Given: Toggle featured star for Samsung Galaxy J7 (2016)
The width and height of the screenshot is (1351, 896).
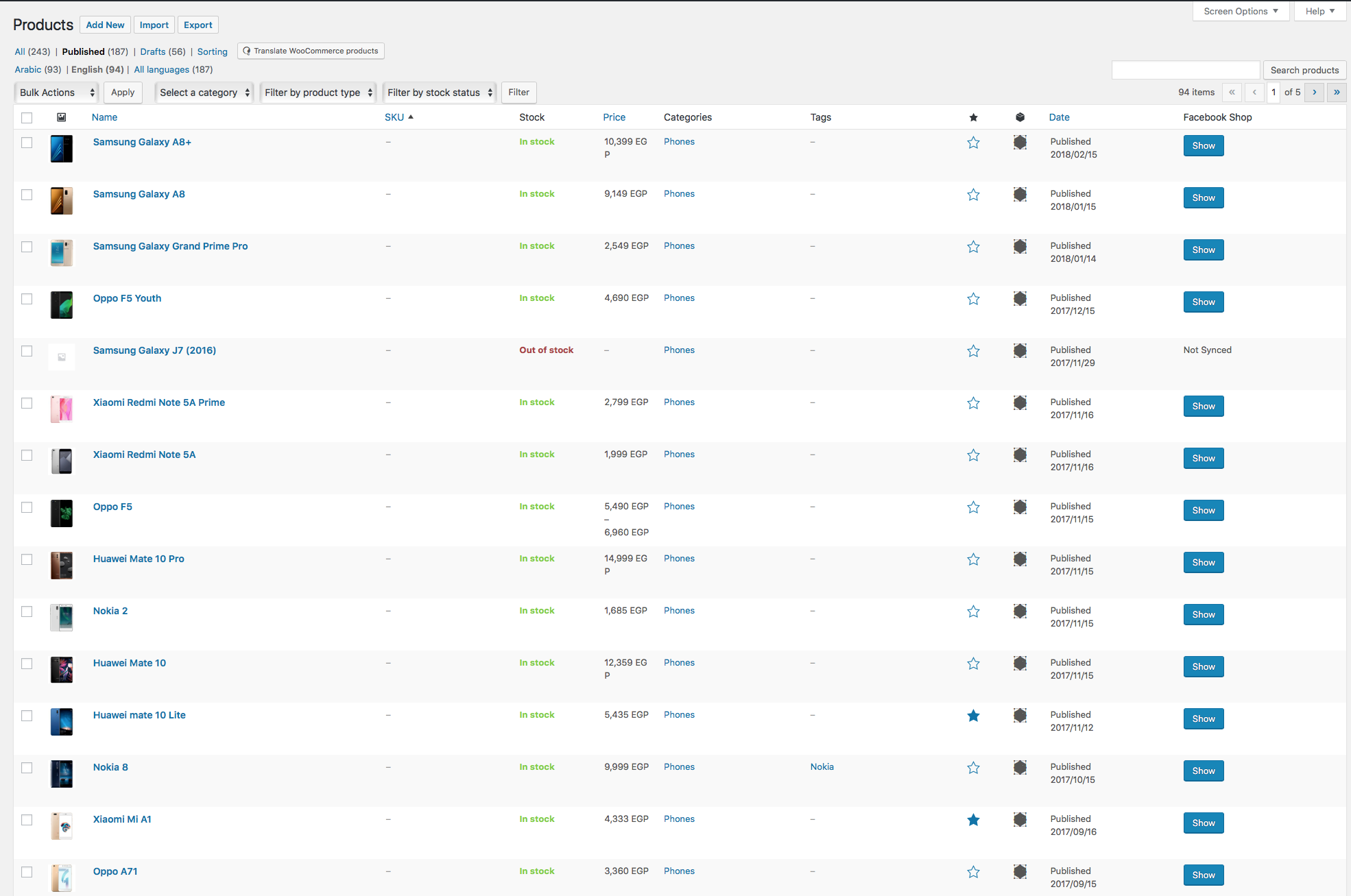Looking at the screenshot, I should (x=973, y=351).
